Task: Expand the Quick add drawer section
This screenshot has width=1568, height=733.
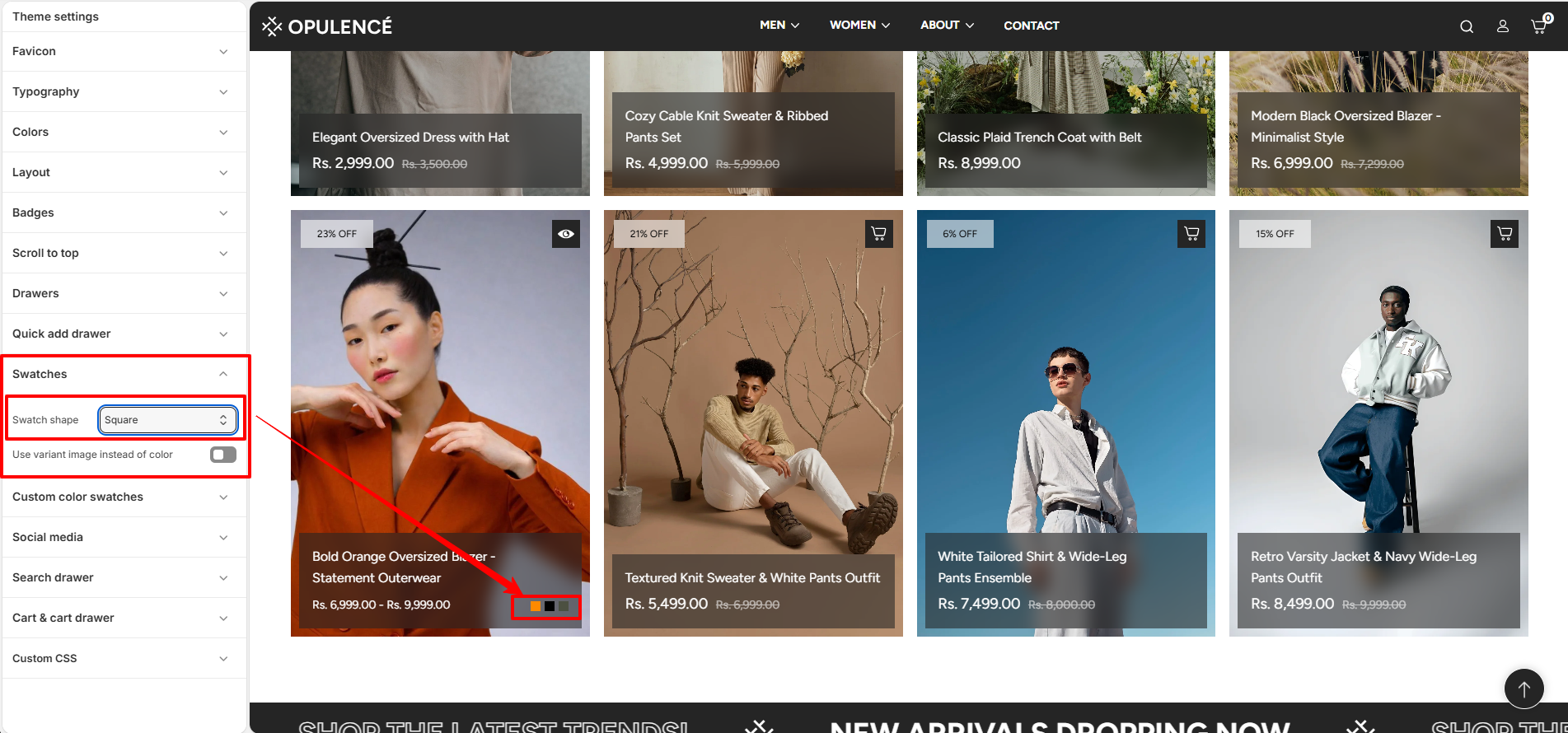Action: point(124,334)
